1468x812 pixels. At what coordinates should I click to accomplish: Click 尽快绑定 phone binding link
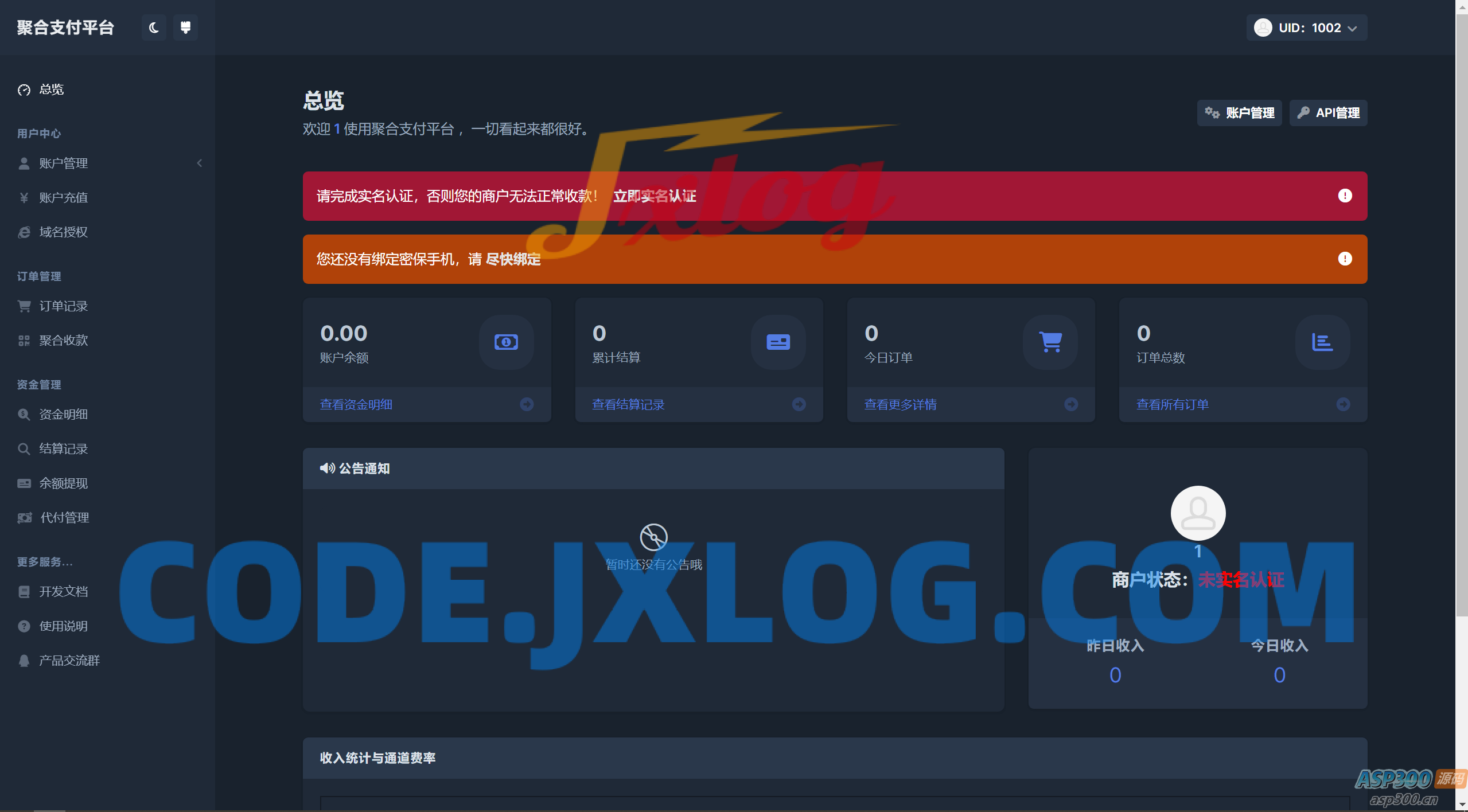coord(513,259)
